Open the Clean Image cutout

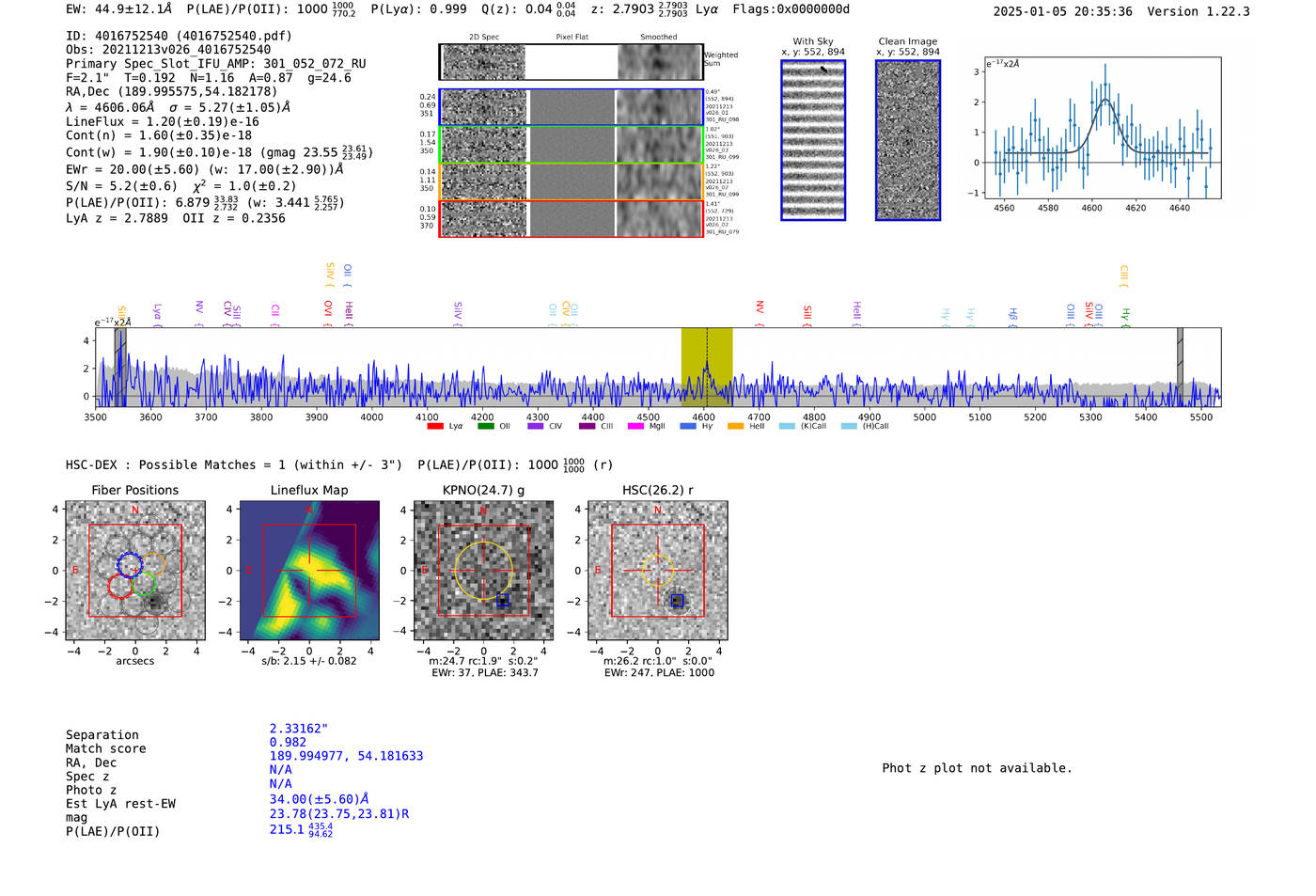908,140
